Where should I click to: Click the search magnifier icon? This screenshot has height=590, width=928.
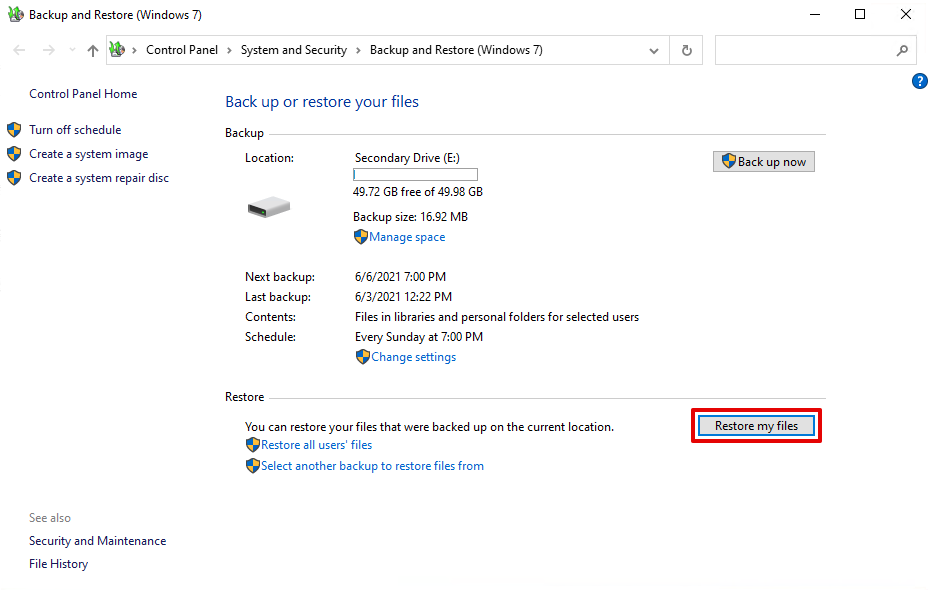(x=902, y=50)
